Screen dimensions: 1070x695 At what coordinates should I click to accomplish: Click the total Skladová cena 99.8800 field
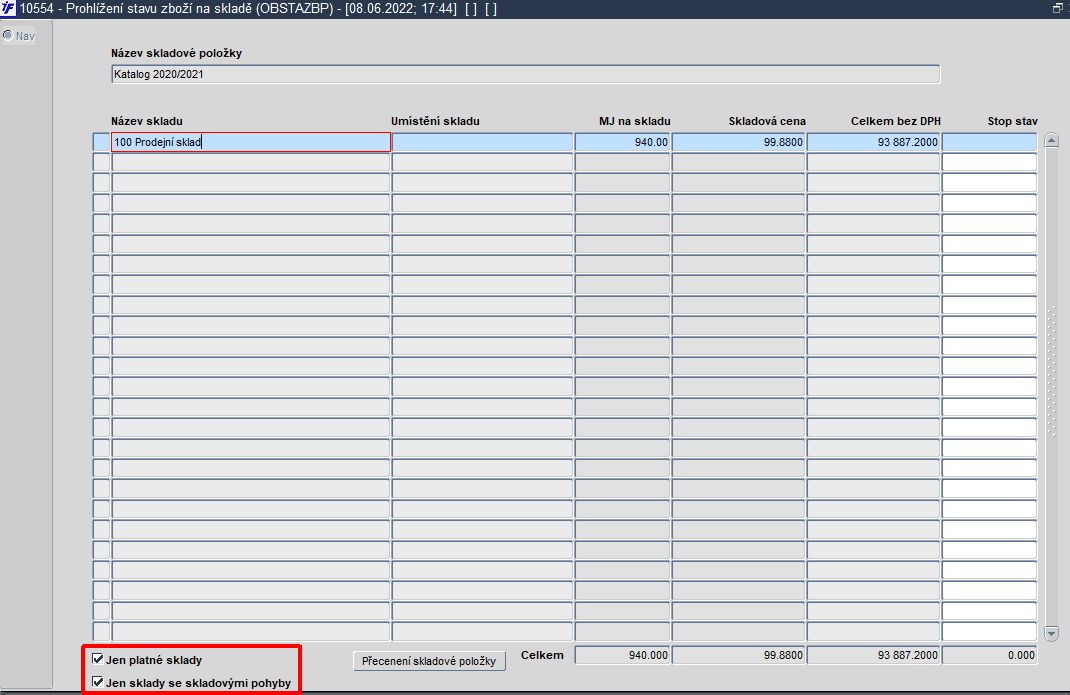[738, 655]
